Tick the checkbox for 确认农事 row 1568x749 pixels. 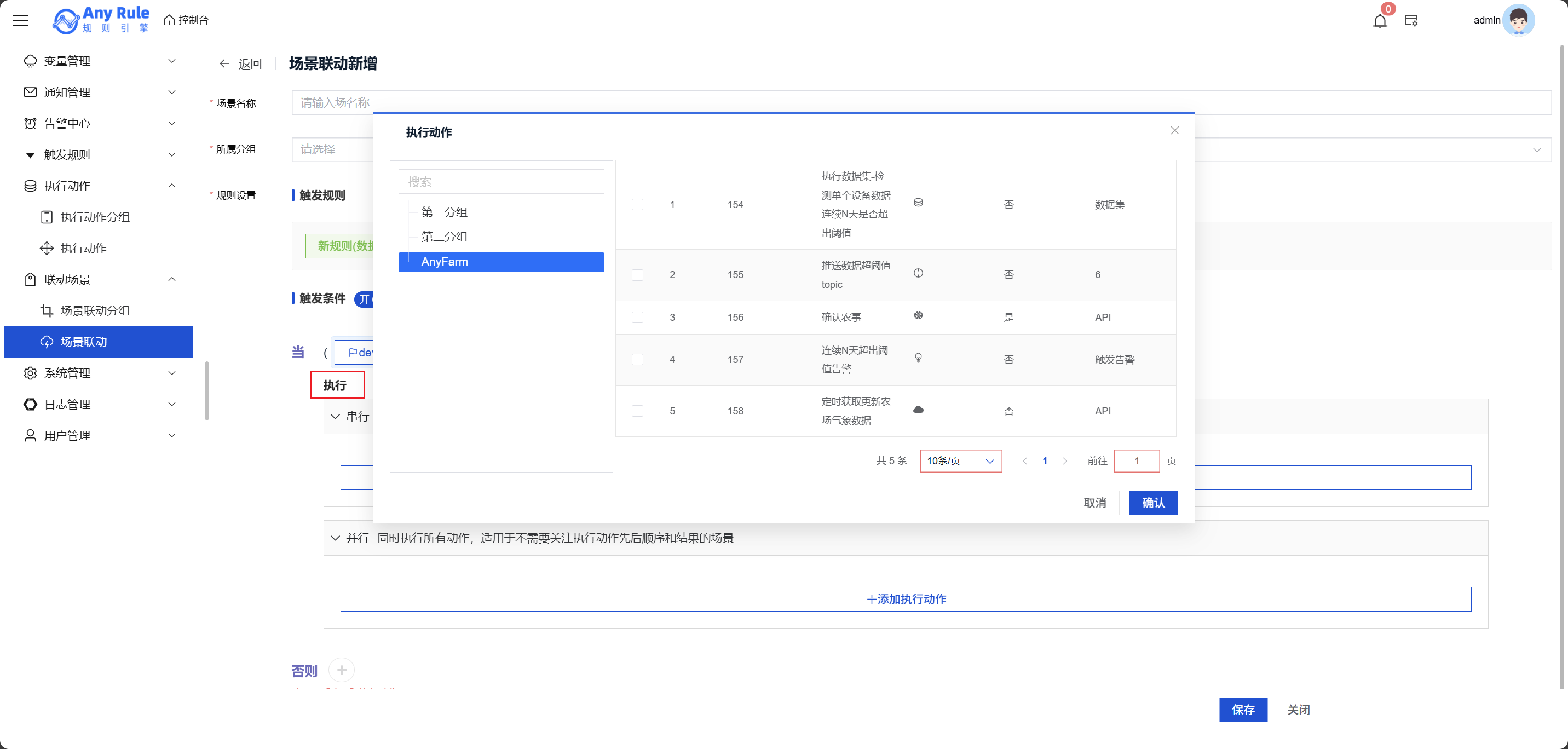[637, 317]
